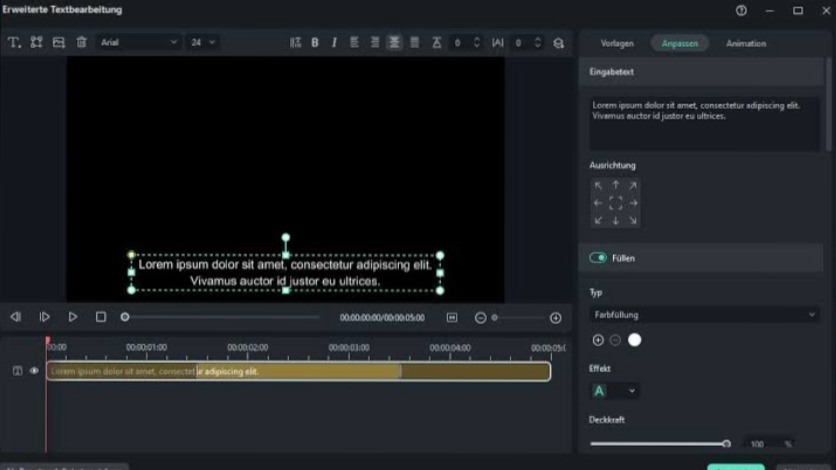Click the add image icon
836x470 pixels.
point(59,43)
